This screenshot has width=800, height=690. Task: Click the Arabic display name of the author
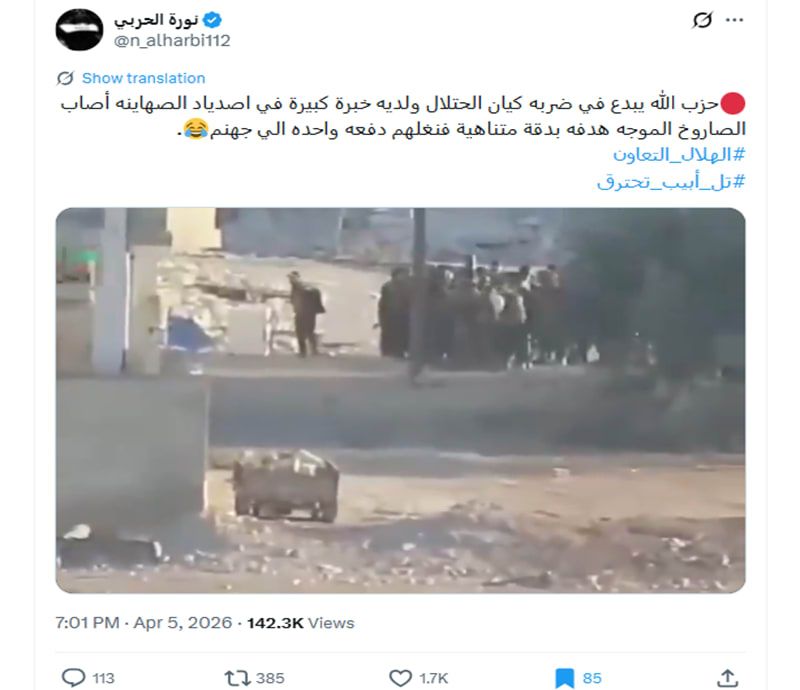tap(156, 20)
